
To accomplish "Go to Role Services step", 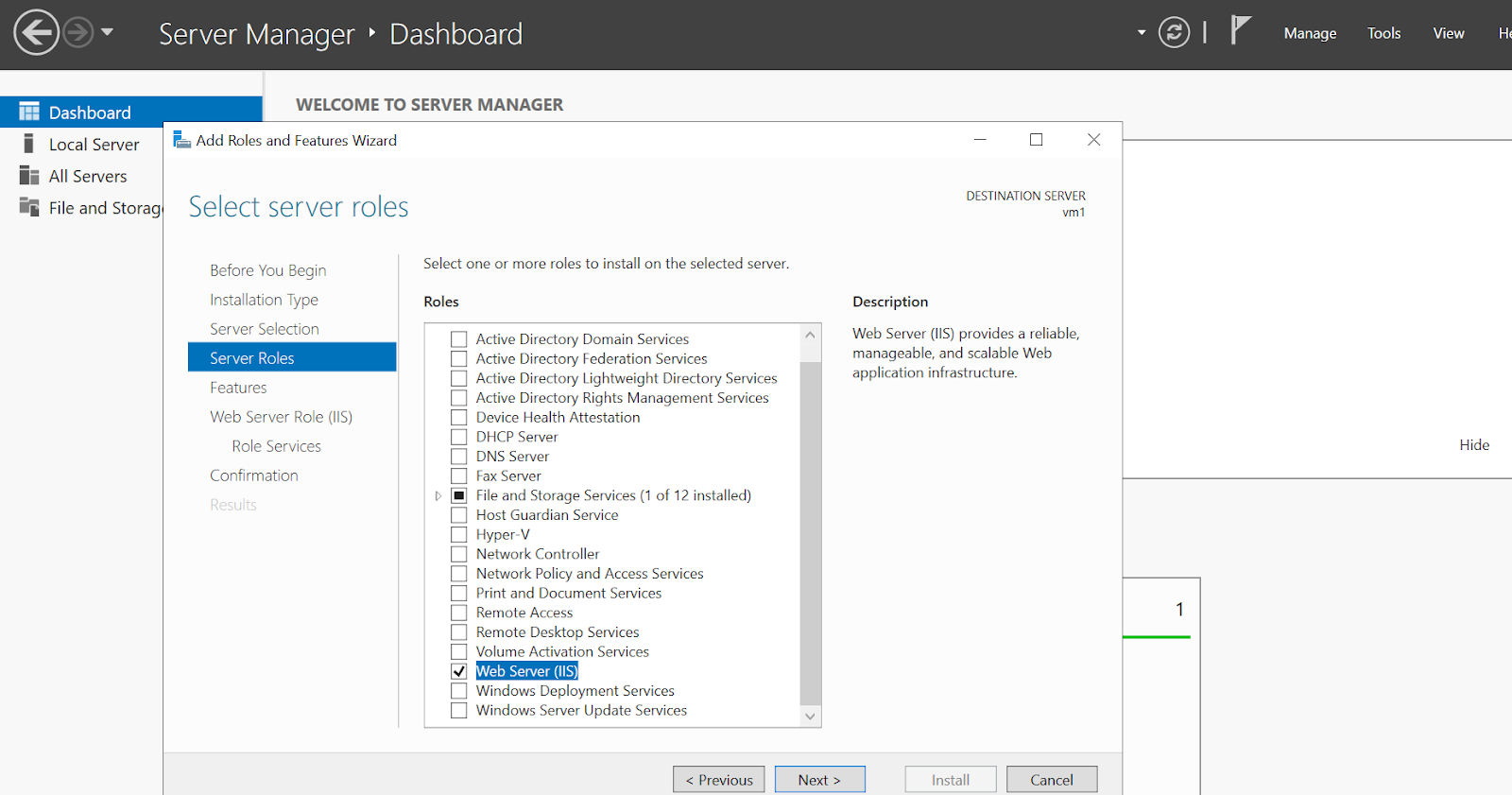I will pyautogui.click(x=276, y=446).
